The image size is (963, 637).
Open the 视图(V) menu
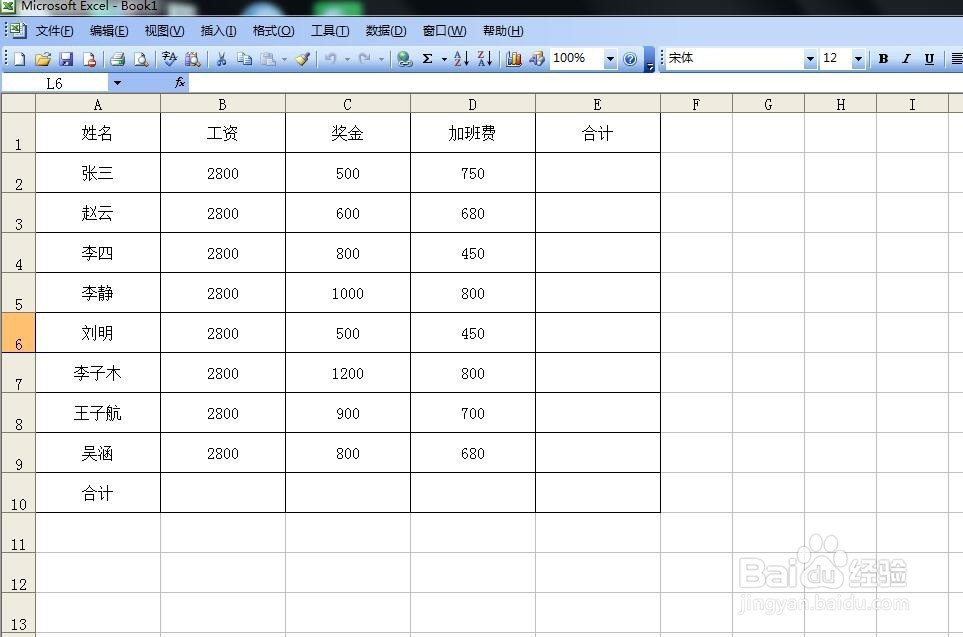point(164,31)
